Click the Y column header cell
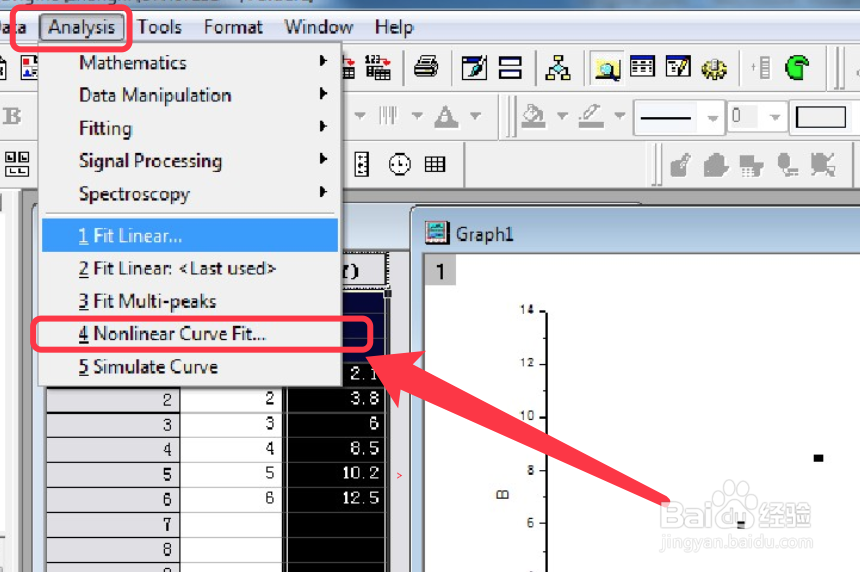Viewport: 860px width, 572px height. pos(365,270)
